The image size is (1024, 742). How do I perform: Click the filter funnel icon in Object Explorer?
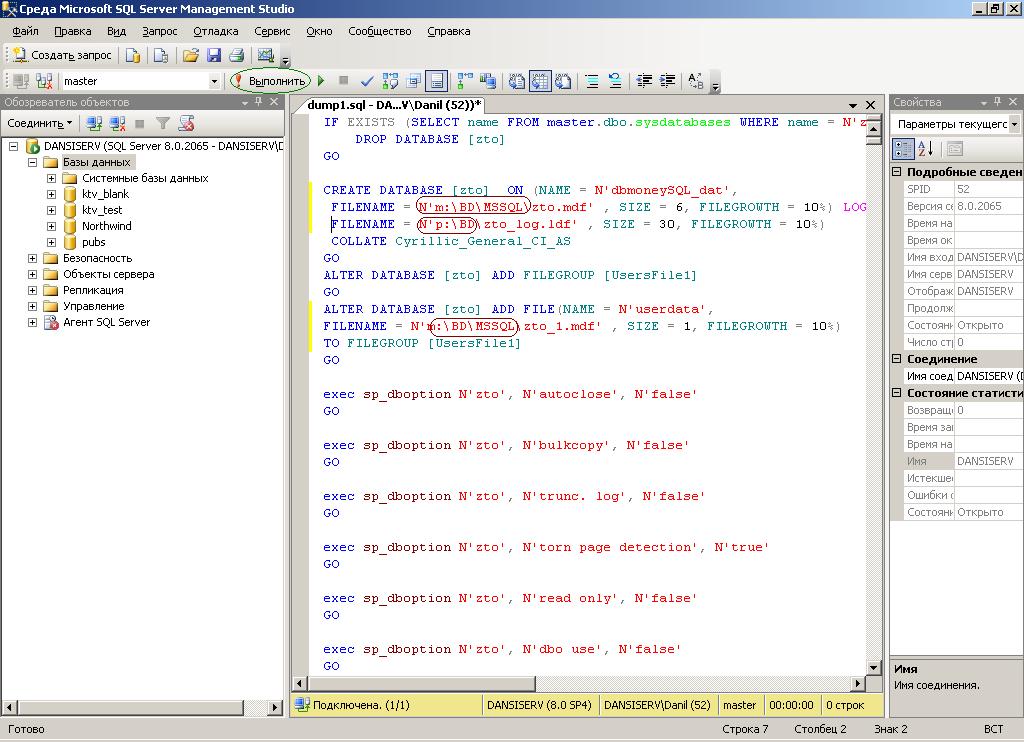click(163, 123)
